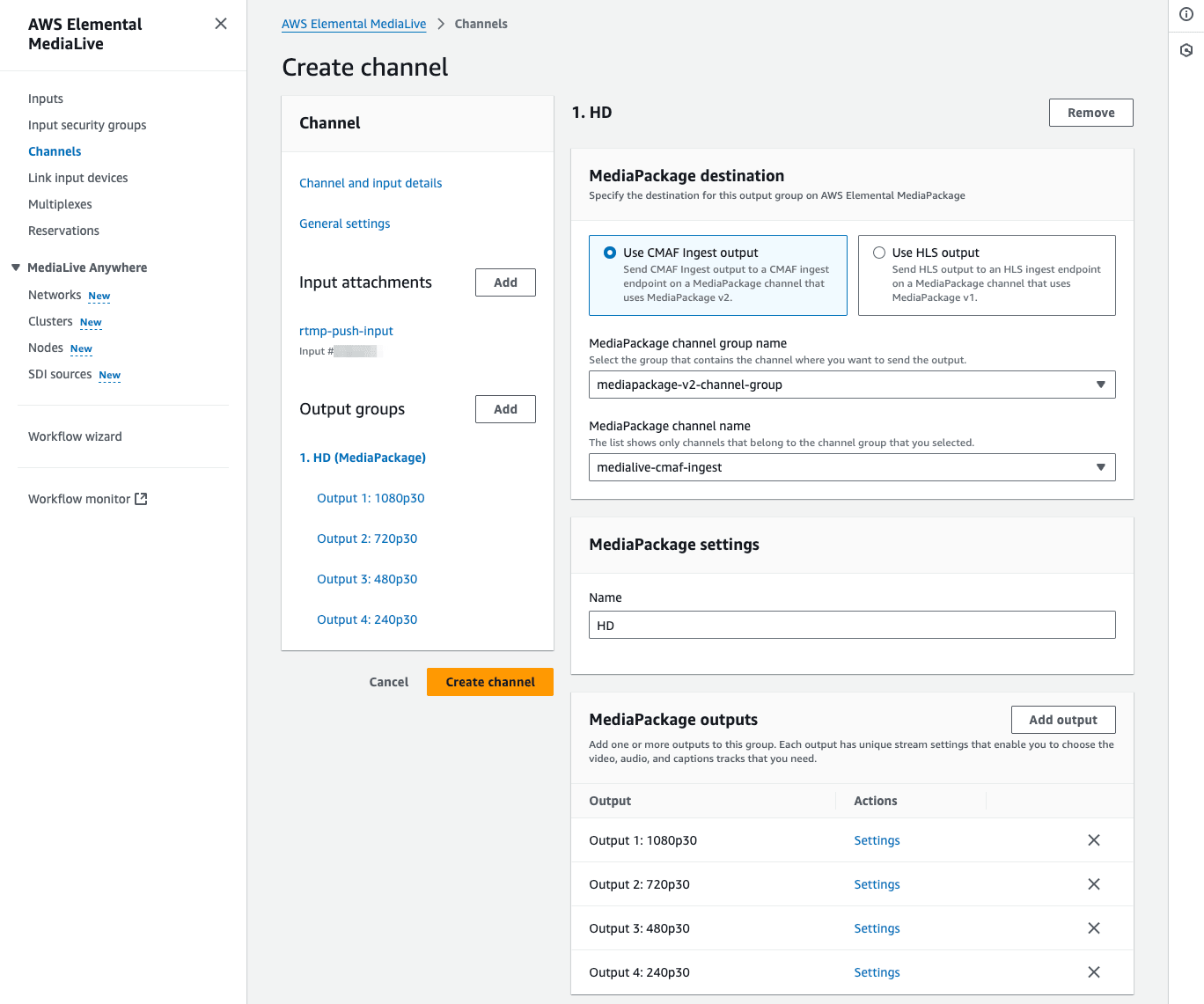Image resolution: width=1204 pixels, height=1004 pixels.
Task: Open Settings for Output 2: 720p30
Action: tap(877, 884)
